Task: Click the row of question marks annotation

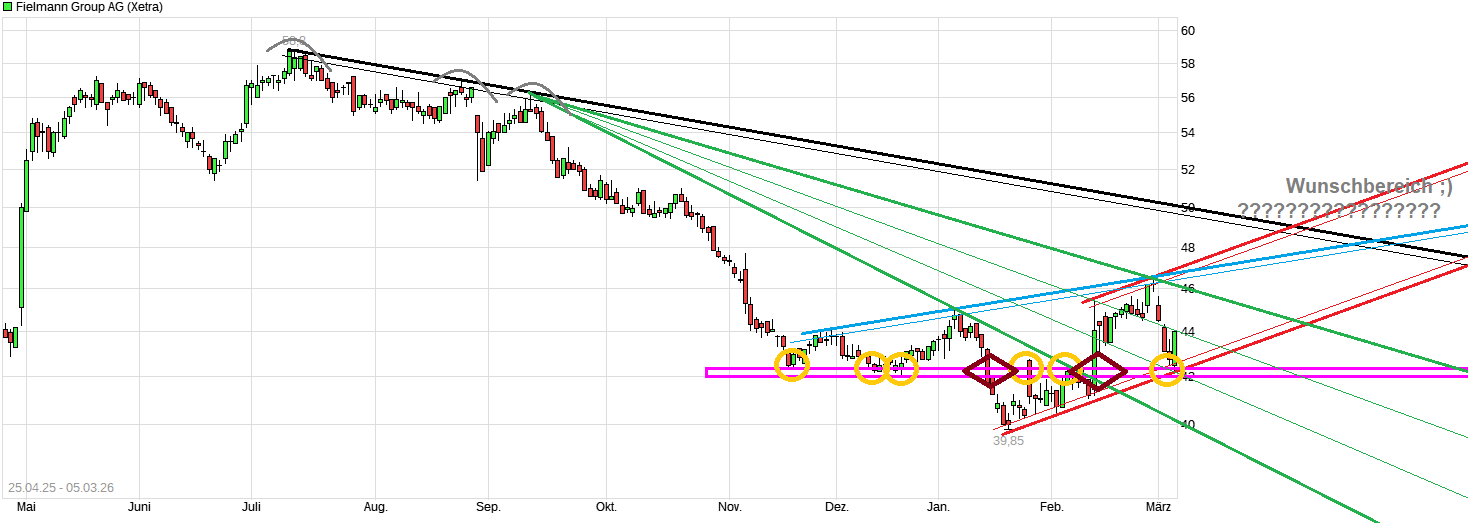Action: click(1338, 211)
